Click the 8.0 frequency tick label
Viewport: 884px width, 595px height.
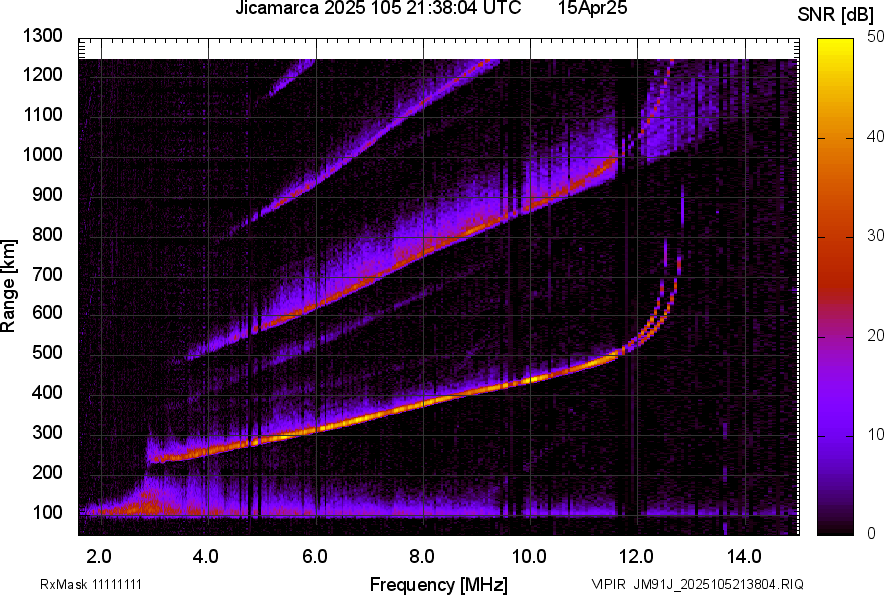422,557
